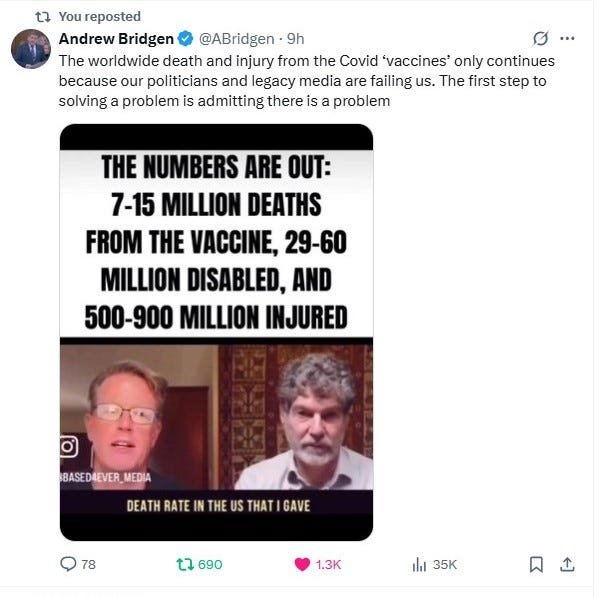
Task: Click the You reposted label
Action: point(100,17)
